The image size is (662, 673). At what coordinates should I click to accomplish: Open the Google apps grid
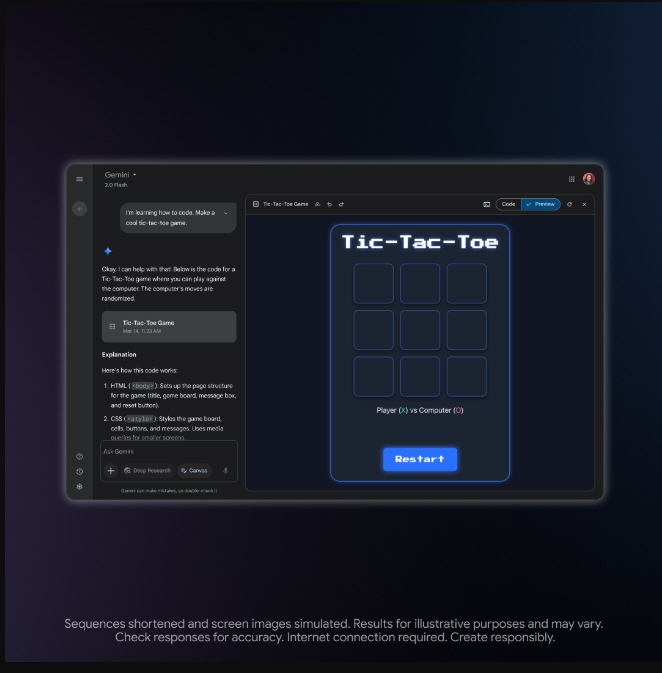click(x=571, y=179)
